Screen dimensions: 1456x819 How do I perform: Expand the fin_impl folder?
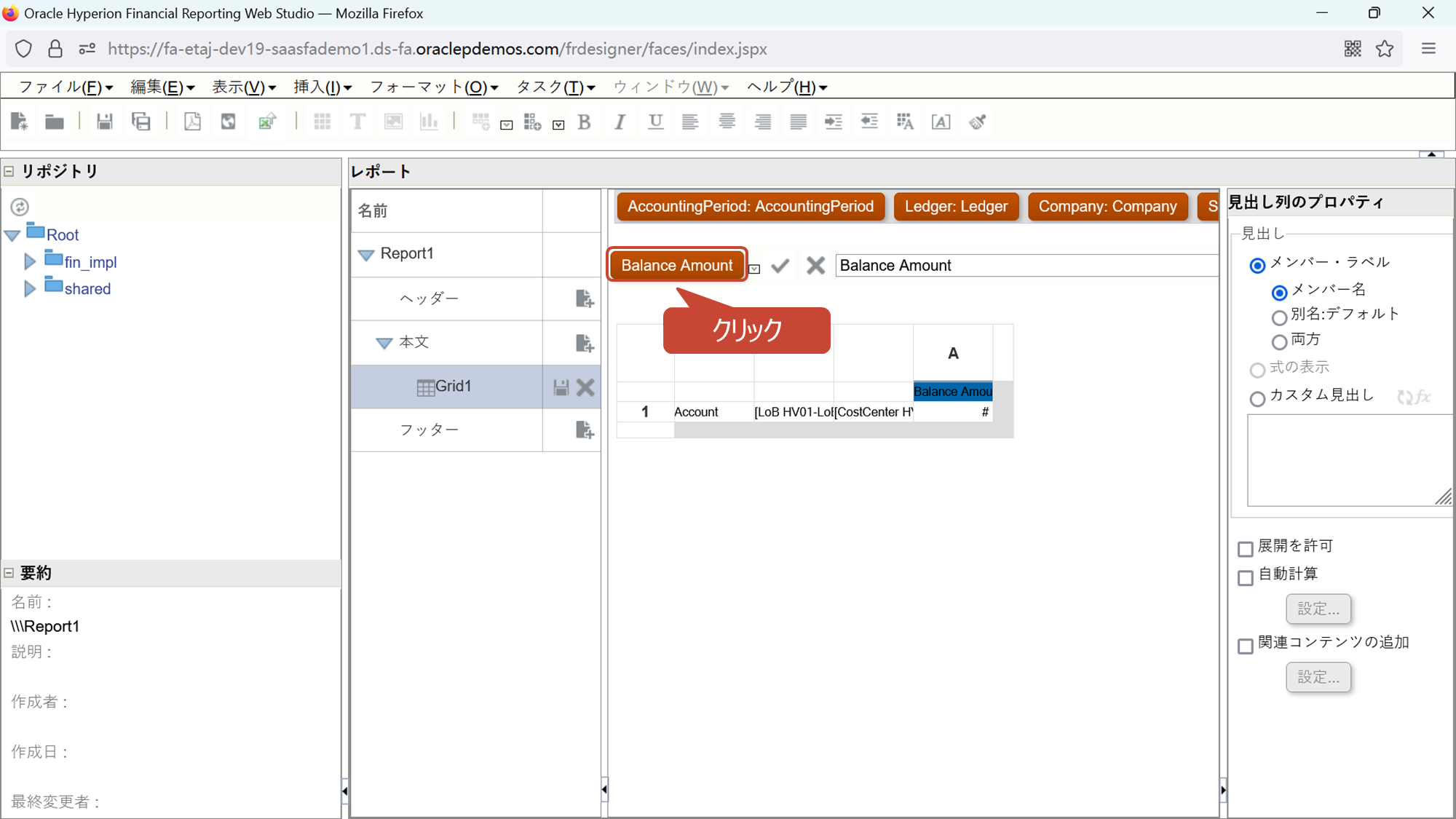tap(30, 261)
